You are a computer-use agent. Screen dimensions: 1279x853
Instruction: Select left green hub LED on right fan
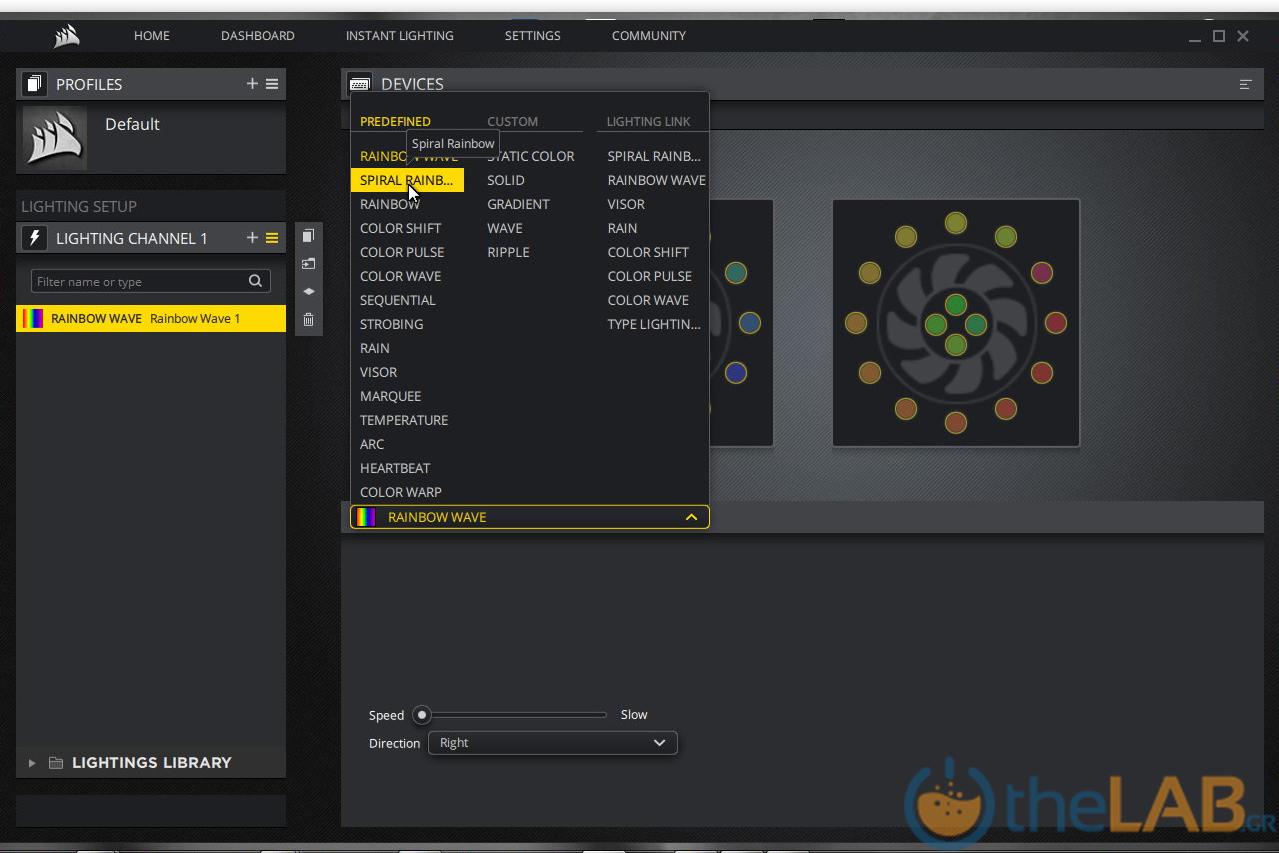[x=936, y=324]
